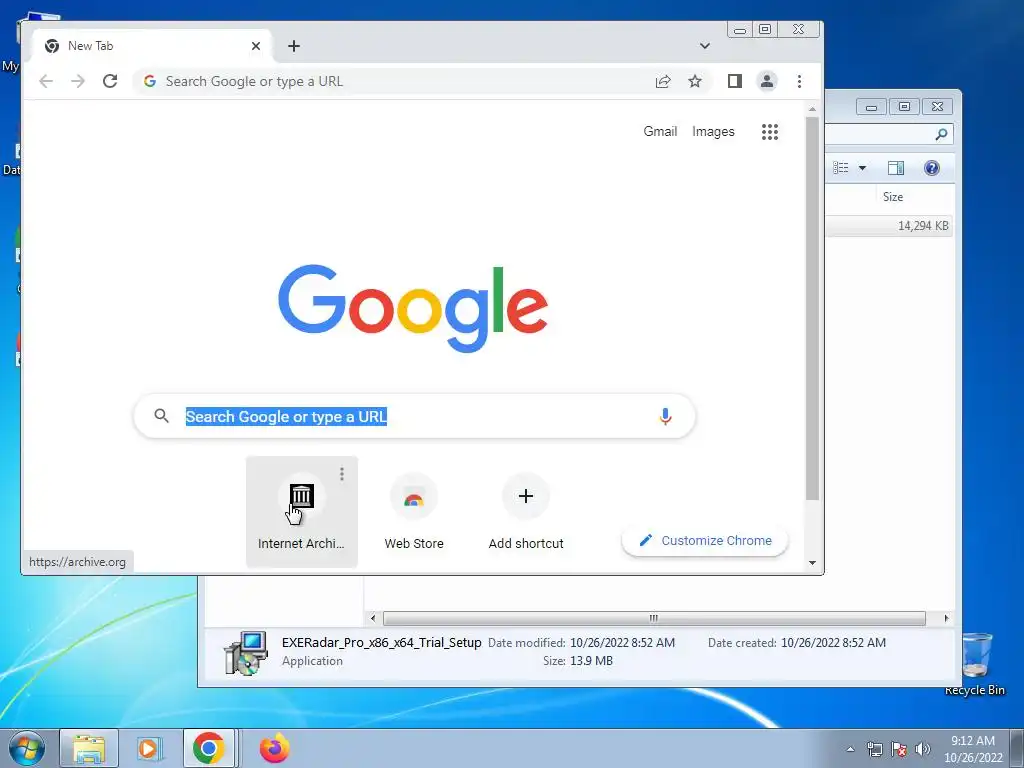The width and height of the screenshot is (1024, 768).
Task: Focus the Google search box
Action: click(415, 416)
